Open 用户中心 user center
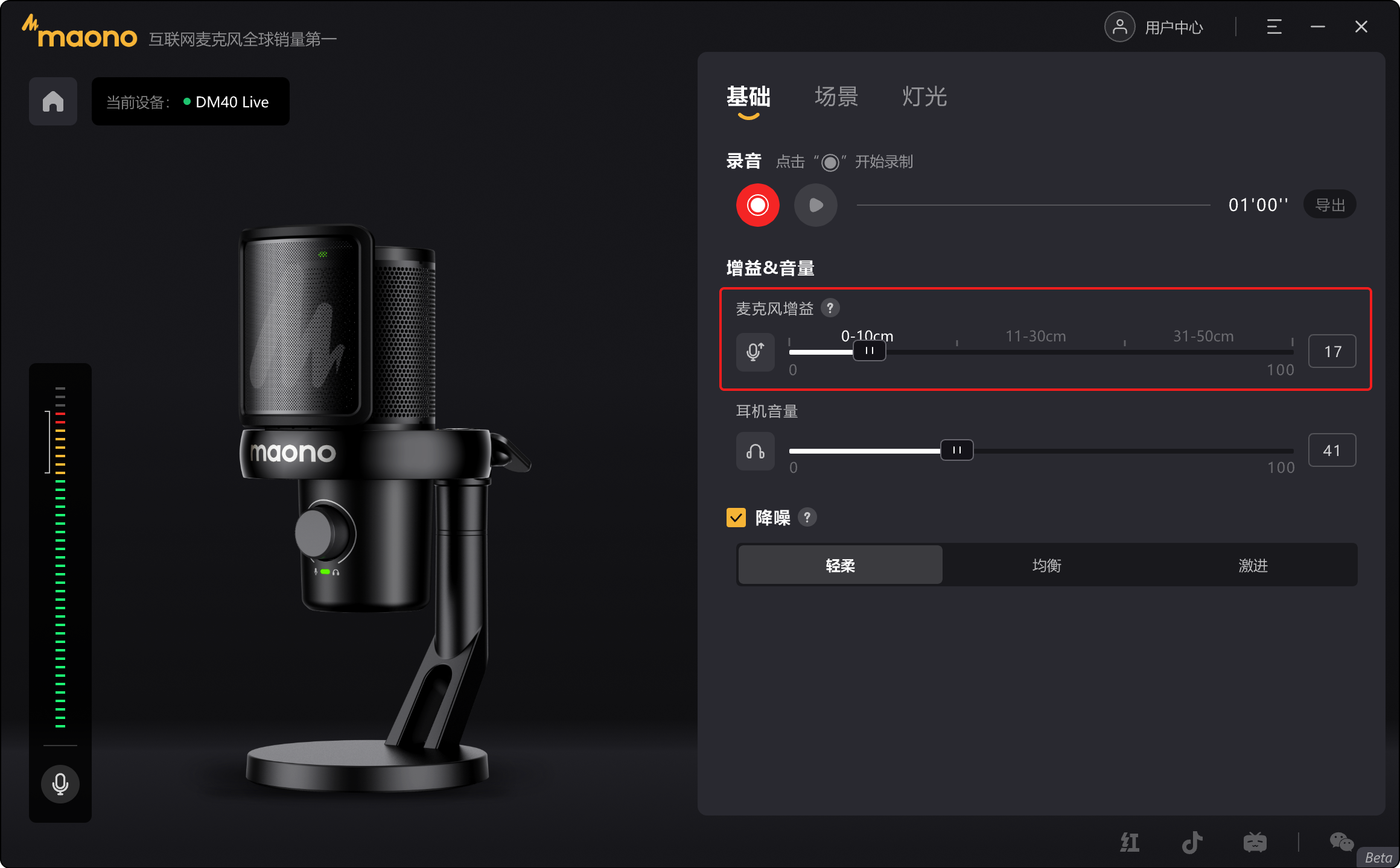 point(1154,27)
